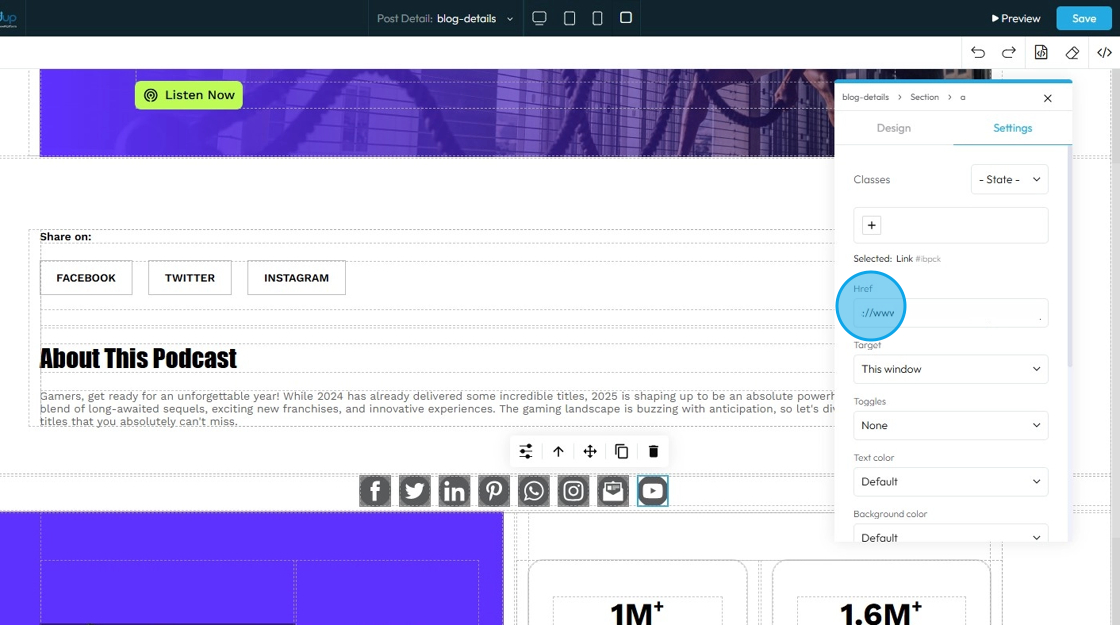Click the blog-details breadcrumb
The width and height of the screenshot is (1120, 625).
[x=865, y=97]
